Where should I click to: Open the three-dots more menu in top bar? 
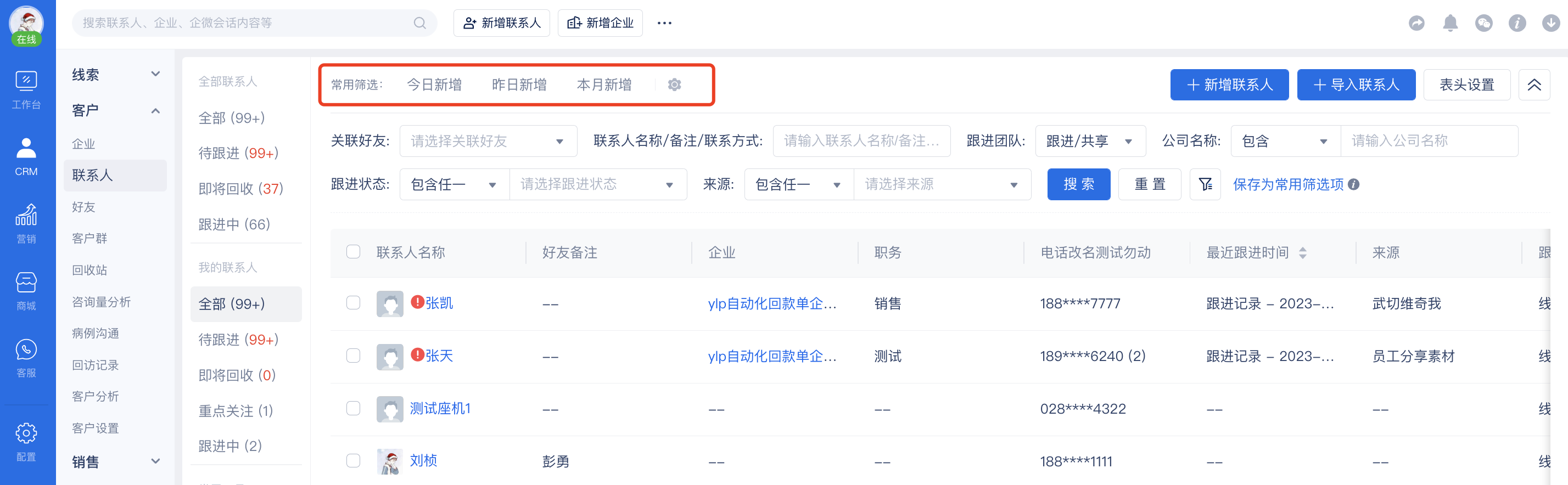pos(664,23)
